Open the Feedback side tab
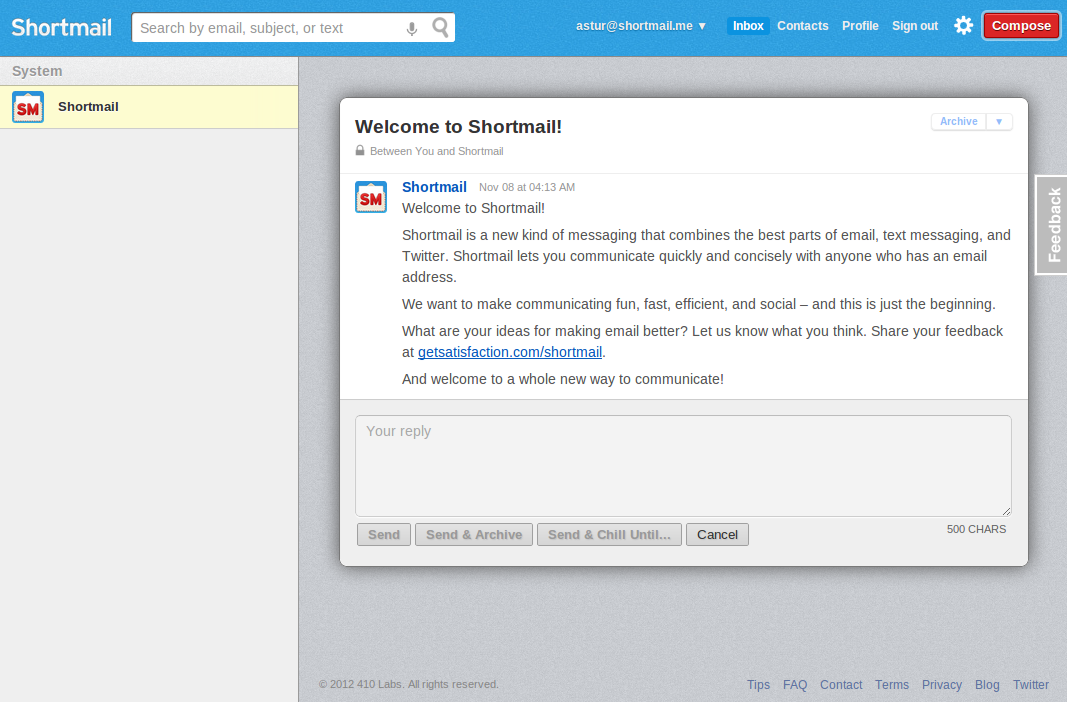This screenshot has height=702, width=1067. 1052,225
